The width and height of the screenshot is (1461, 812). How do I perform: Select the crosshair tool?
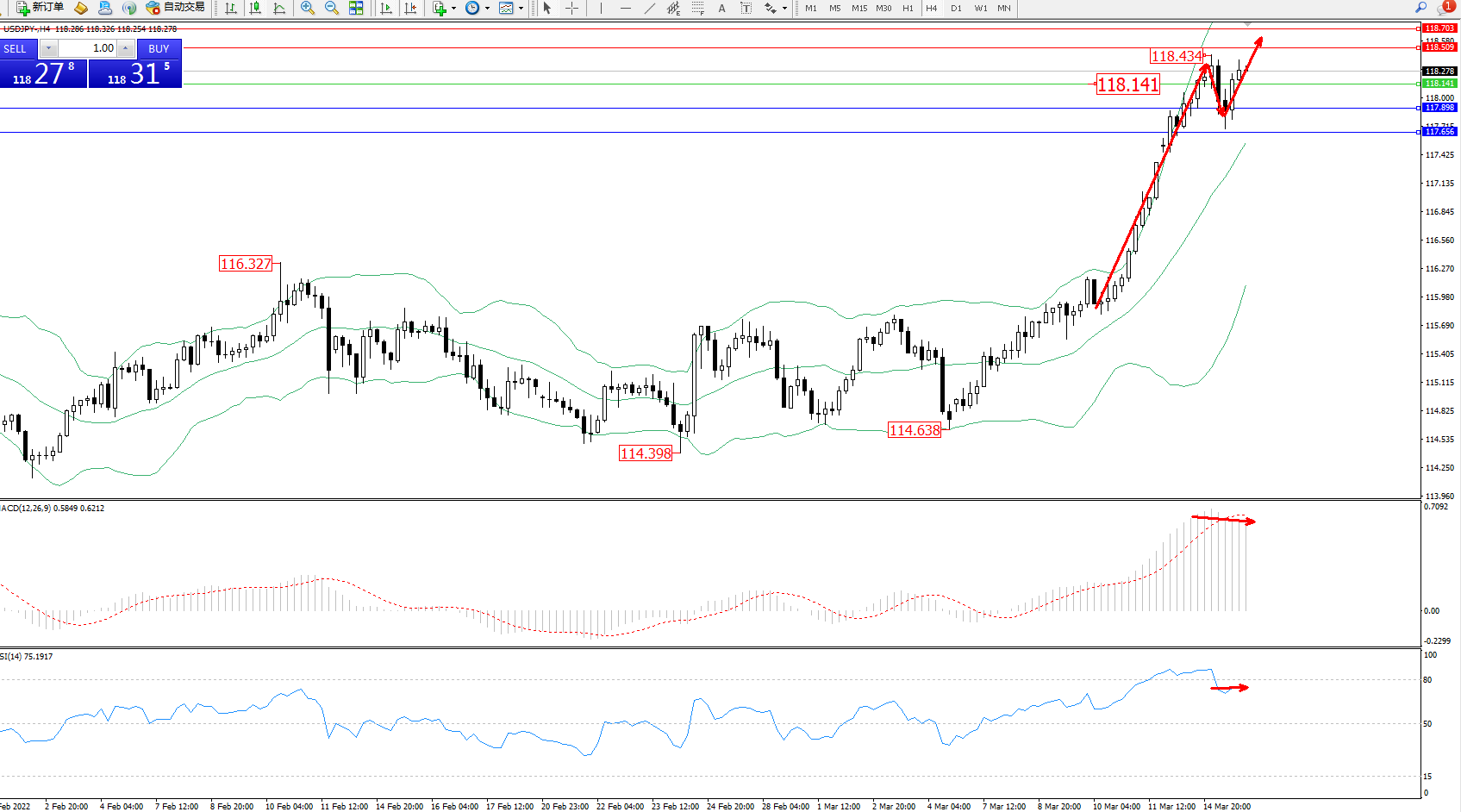(x=571, y=8)
